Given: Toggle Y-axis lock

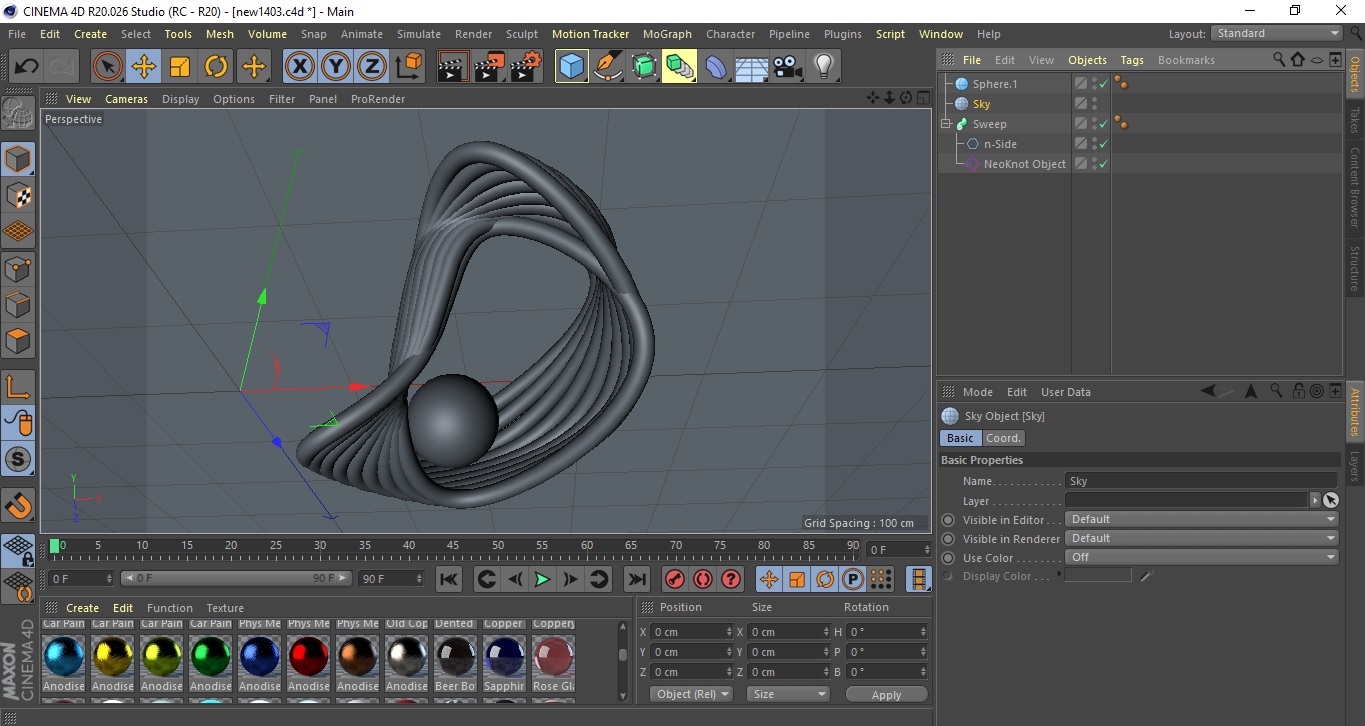Looking at the screenshot, I should 336,67.
